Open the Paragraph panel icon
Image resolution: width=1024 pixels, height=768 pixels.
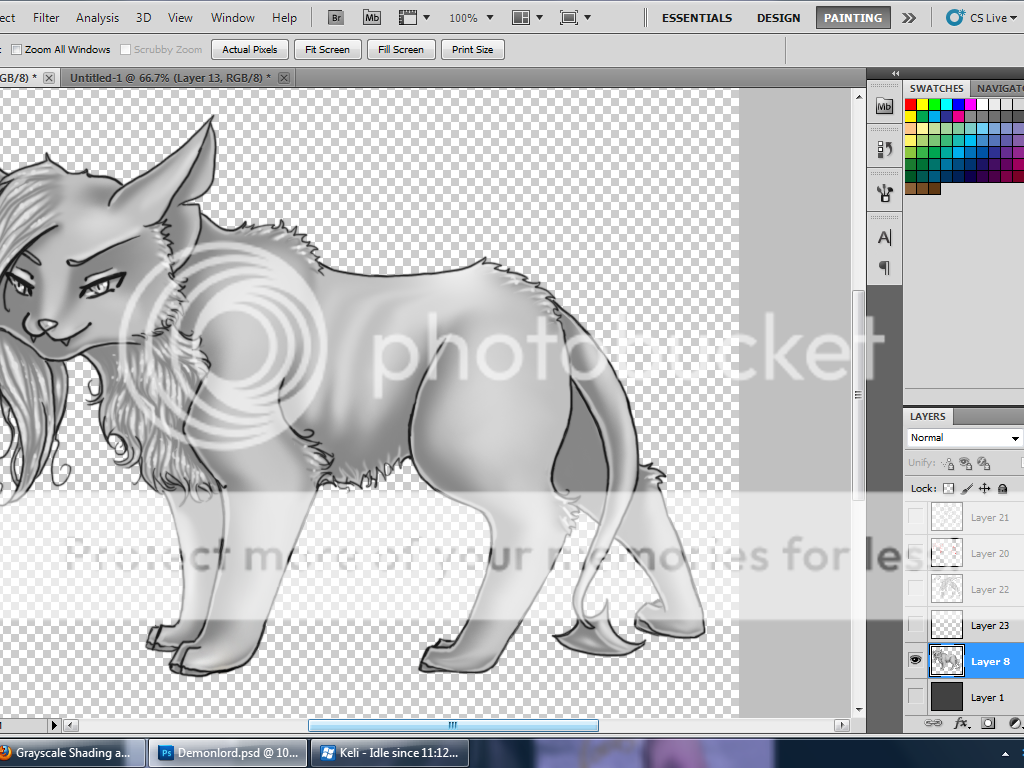(884, 268)
